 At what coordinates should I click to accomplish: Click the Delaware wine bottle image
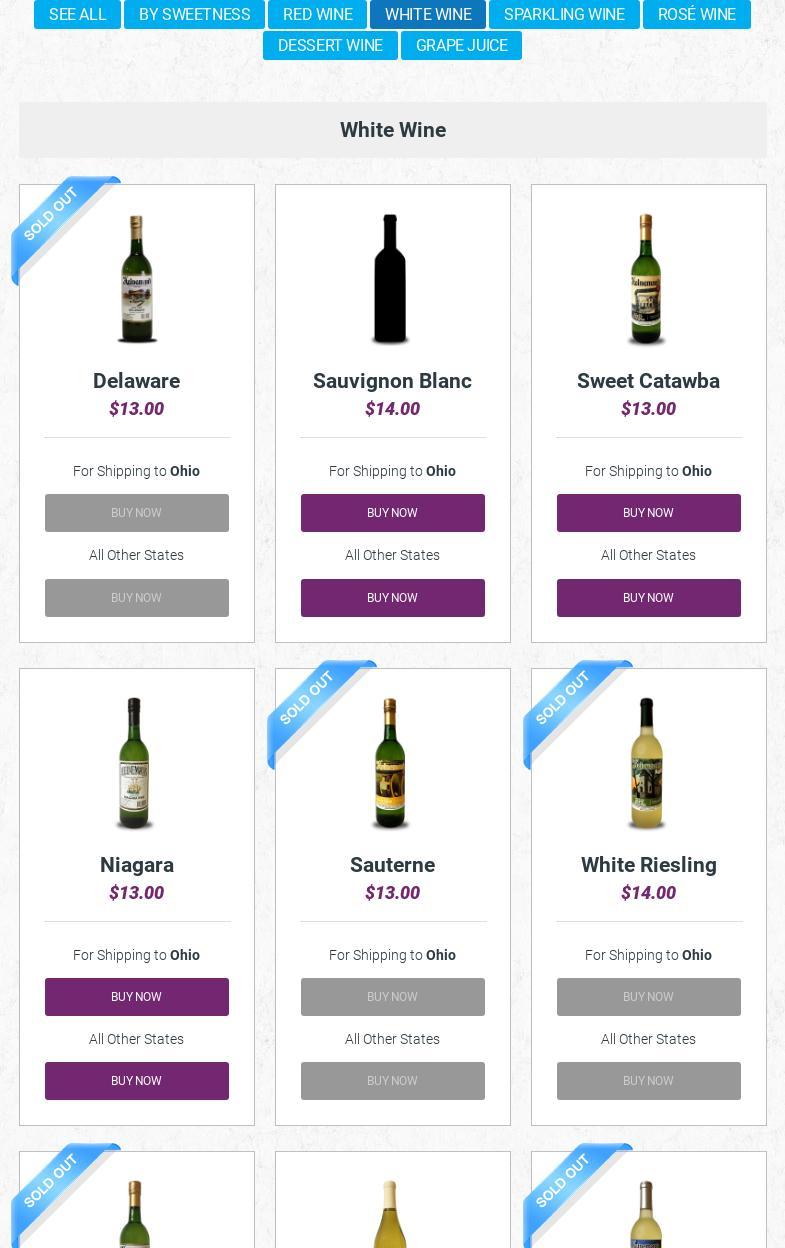coord(137,280)
